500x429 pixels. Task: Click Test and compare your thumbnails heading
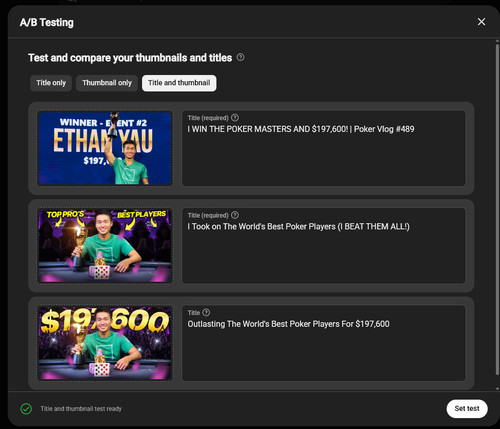click(x=130, y=58)
